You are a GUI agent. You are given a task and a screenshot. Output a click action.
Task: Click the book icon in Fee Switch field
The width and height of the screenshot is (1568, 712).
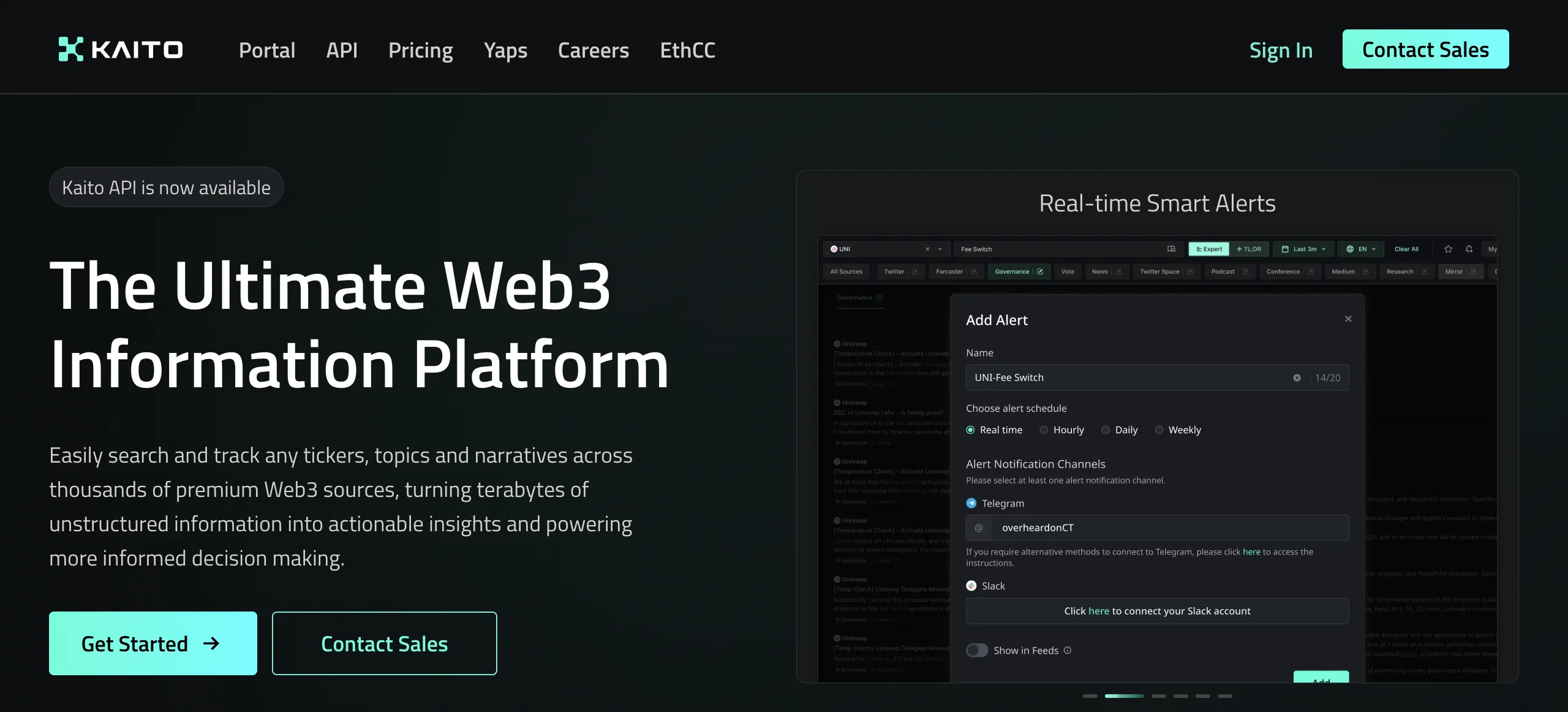[1171, 249]
